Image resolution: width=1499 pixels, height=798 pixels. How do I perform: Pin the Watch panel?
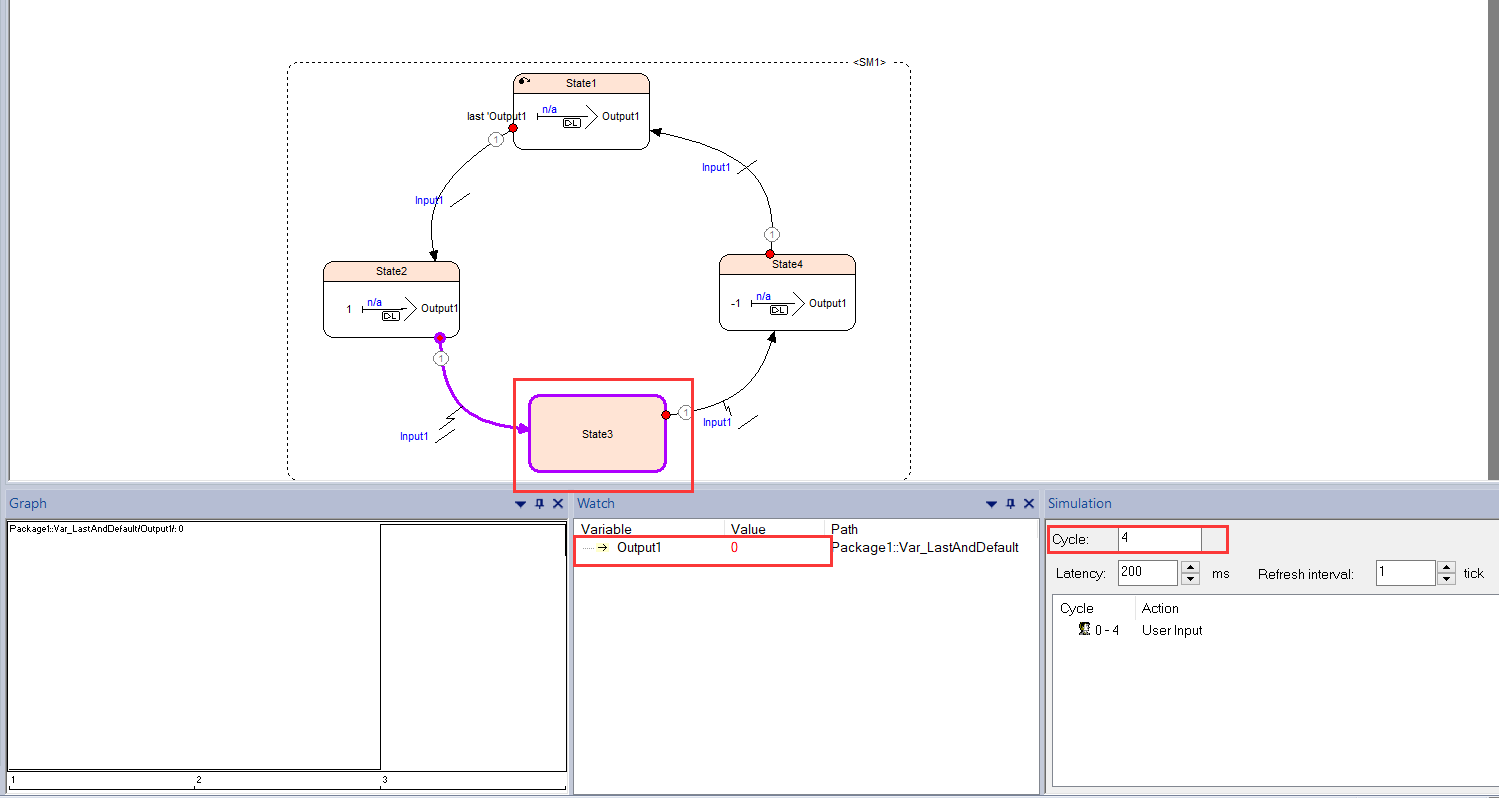point(1010,504)
